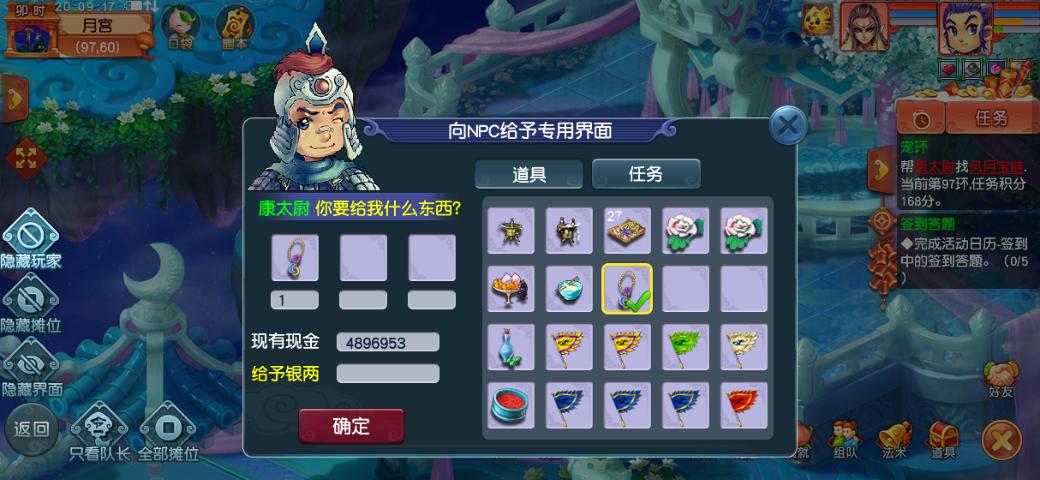Go back using the 返回 button
The height and width of the screenshot is (480, 1040).
(x=31, y=429)
